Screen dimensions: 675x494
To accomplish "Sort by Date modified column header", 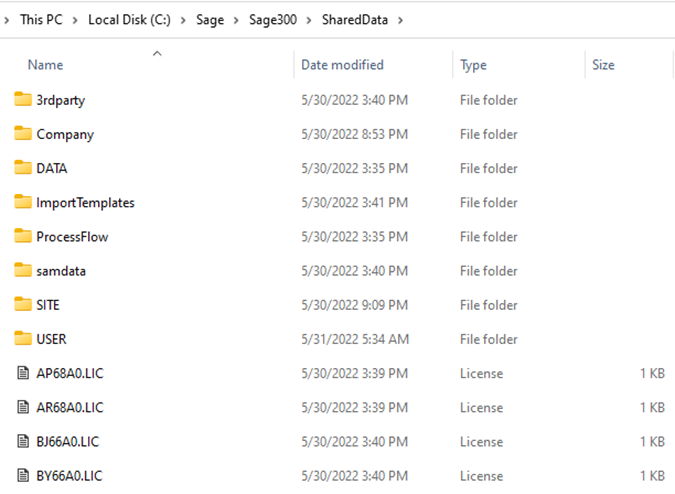I will click(x=342, y=65).
